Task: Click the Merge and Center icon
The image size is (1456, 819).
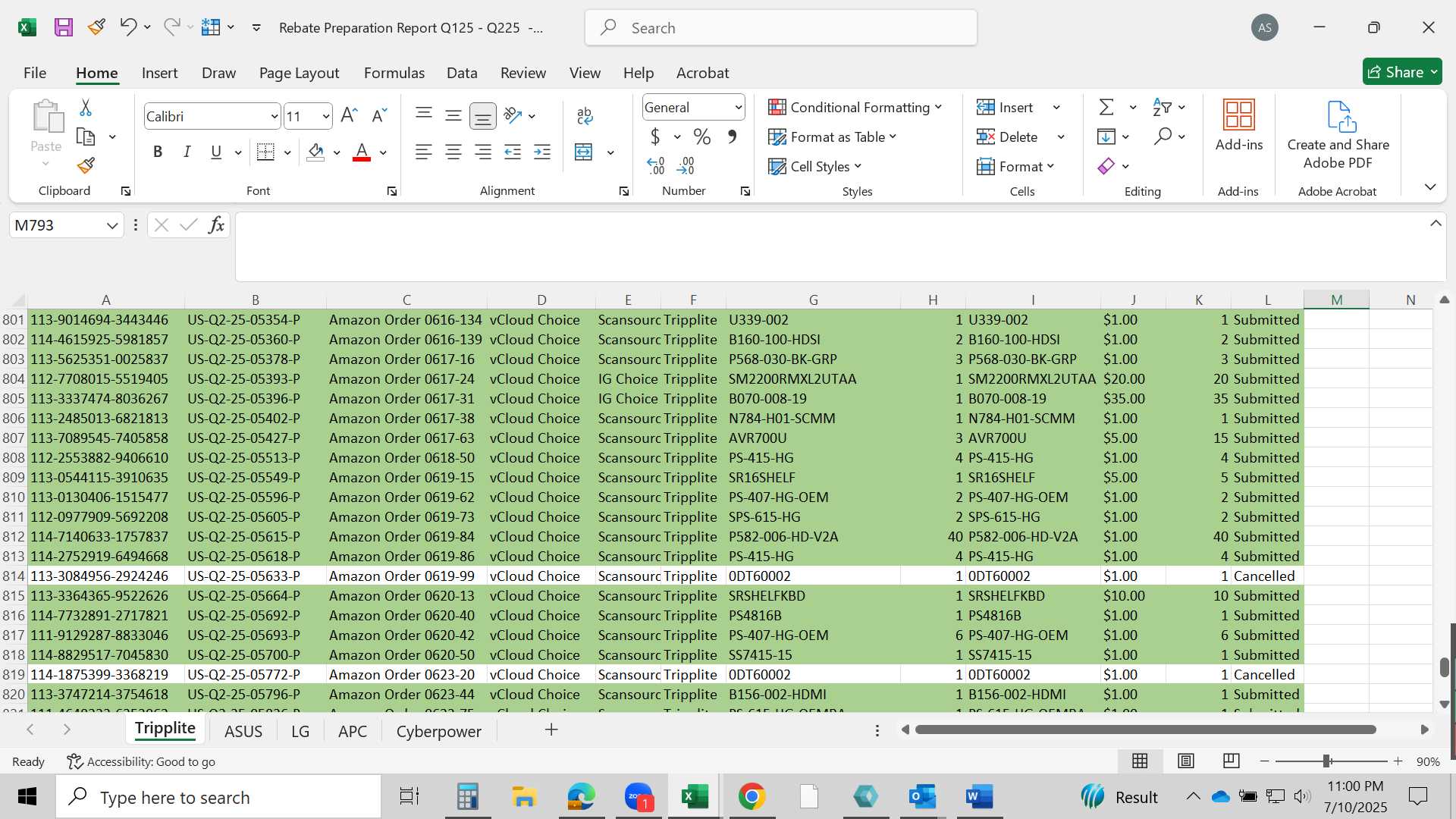Action: [x=584, y=152]
